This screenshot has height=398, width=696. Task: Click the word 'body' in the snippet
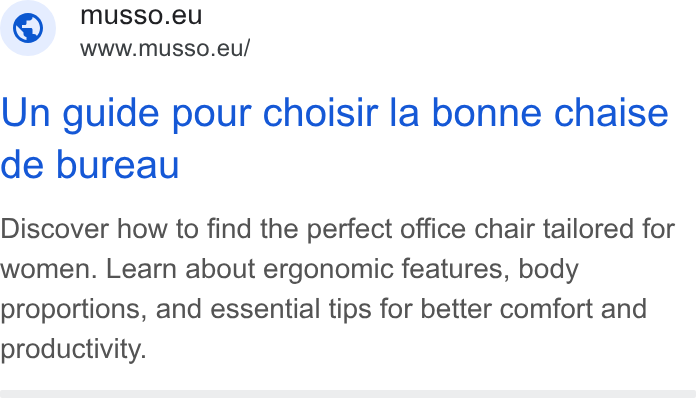548,270
